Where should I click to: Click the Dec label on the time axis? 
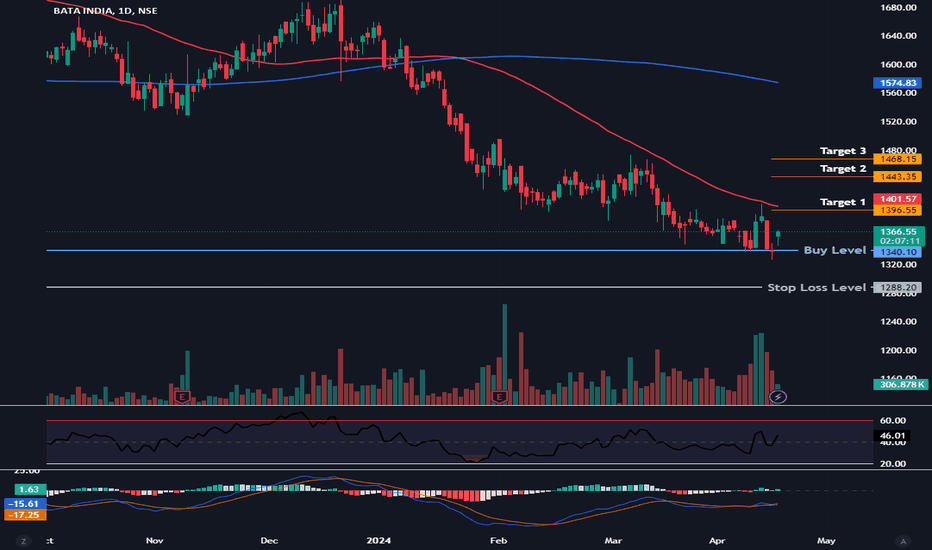269,540
